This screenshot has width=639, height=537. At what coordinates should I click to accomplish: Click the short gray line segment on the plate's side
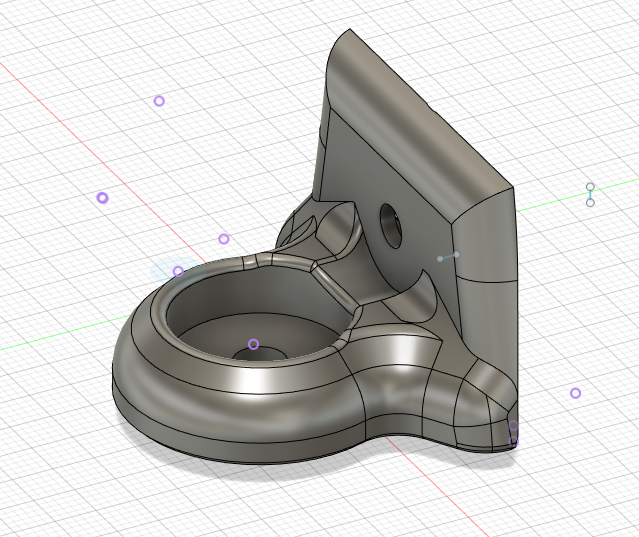coord(448,257)
